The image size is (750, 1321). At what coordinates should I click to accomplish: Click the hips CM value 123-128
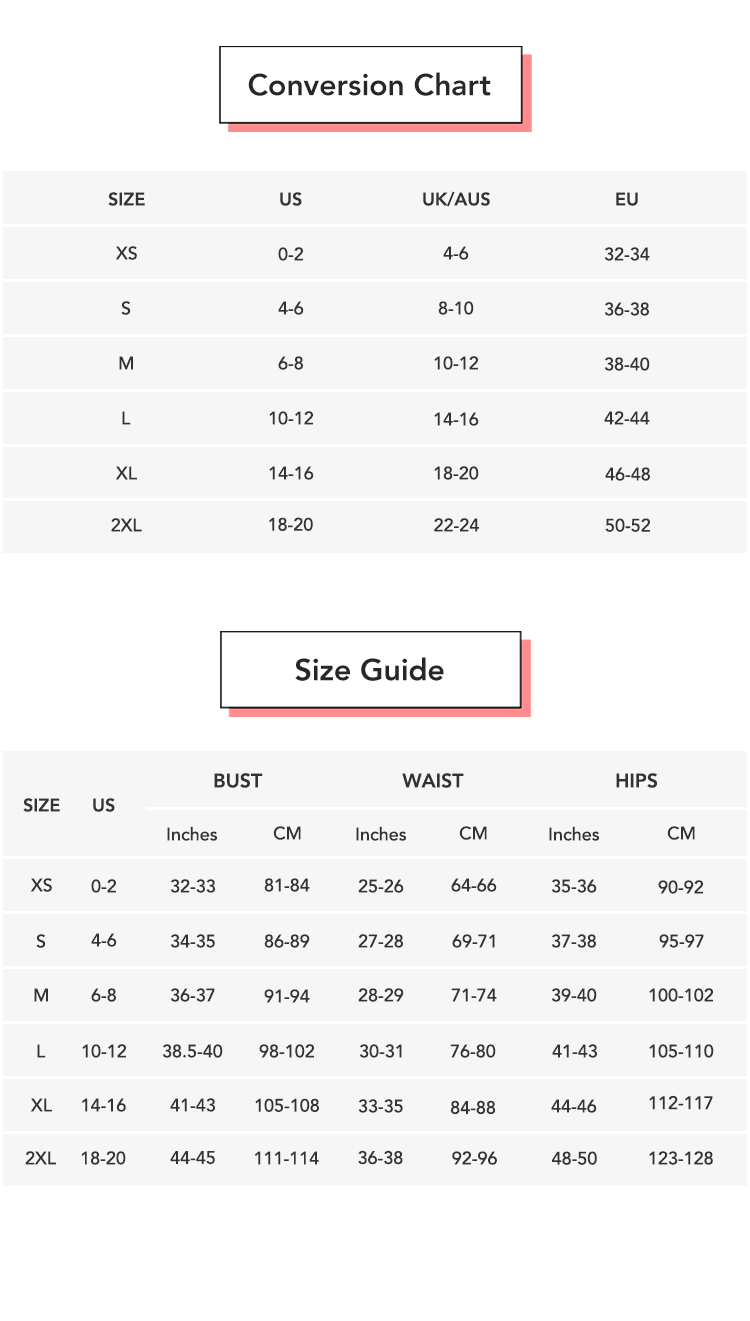click(681, 1158)
